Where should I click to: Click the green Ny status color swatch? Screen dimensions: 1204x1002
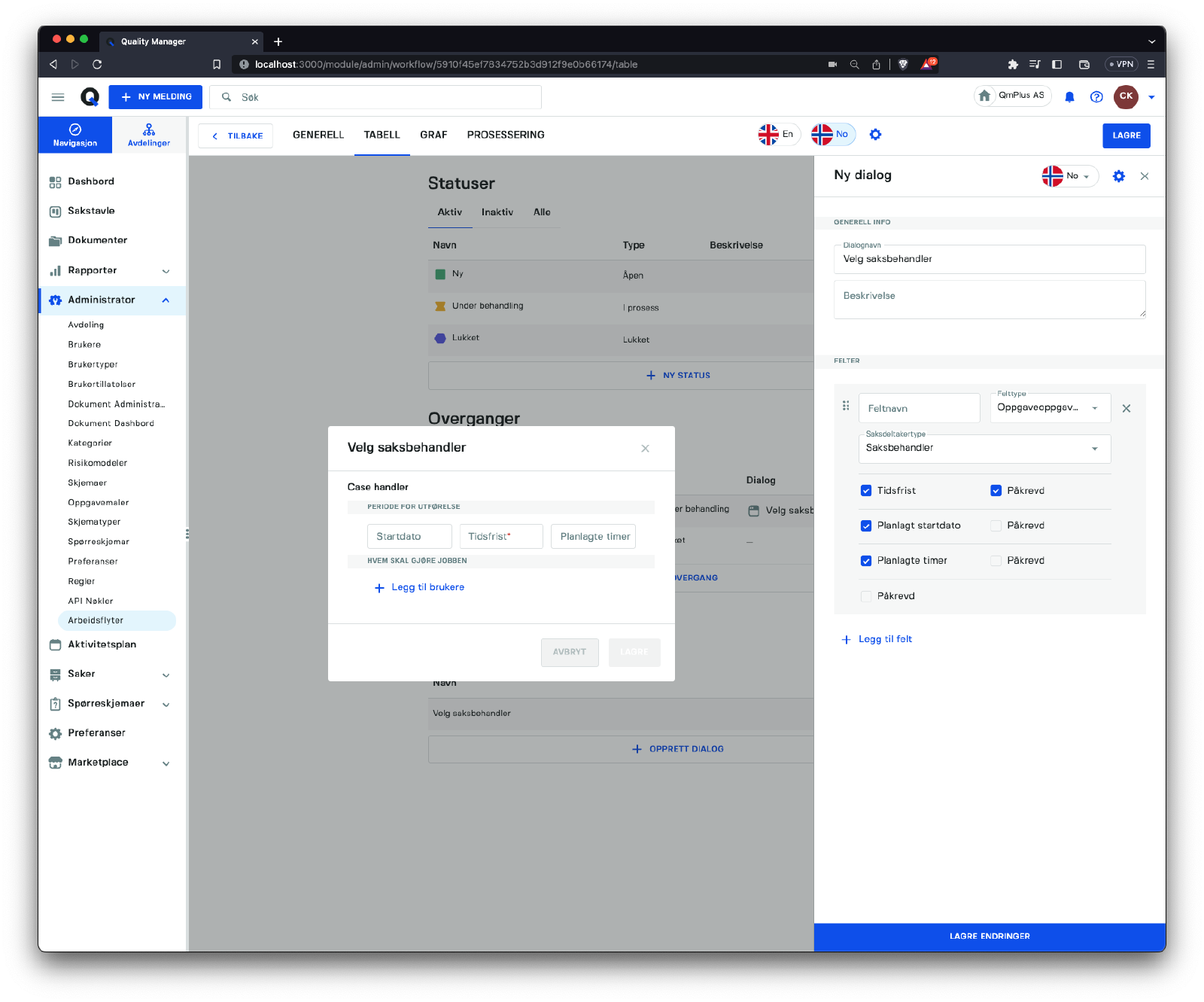pyautogui.click(x=440, y=274)
